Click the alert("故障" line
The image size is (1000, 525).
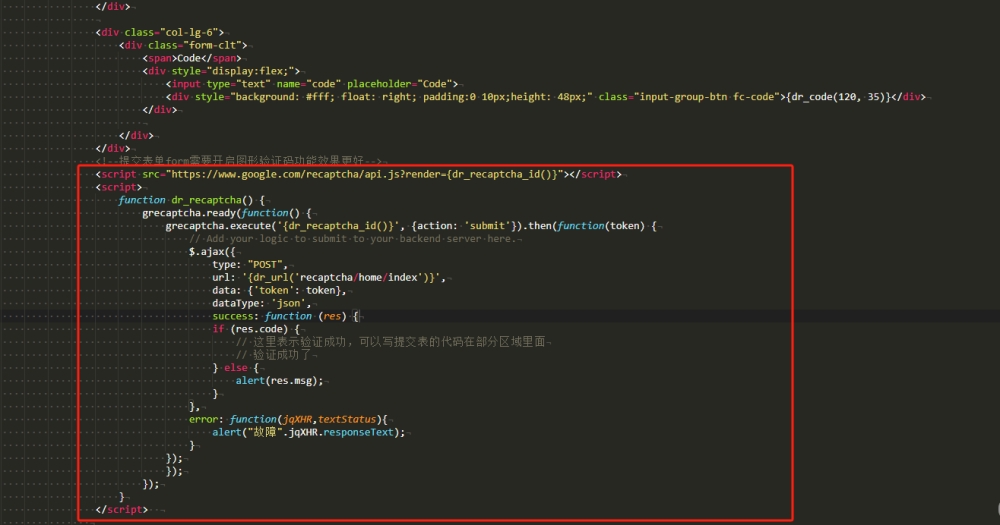click(308, 432)
